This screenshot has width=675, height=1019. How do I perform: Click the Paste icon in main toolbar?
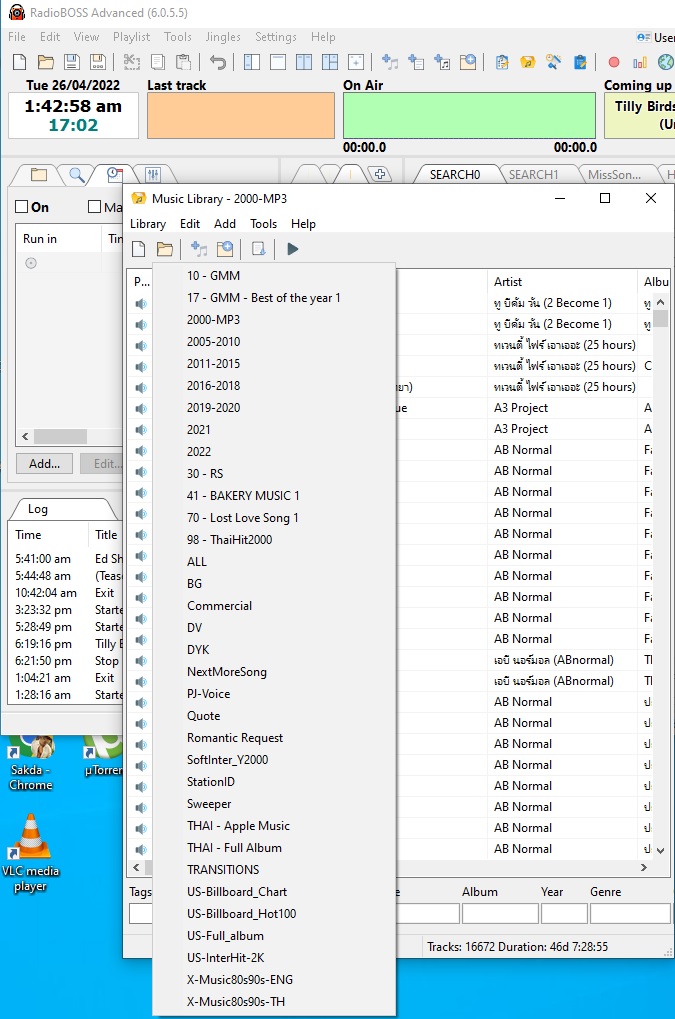tap(184, 62)
